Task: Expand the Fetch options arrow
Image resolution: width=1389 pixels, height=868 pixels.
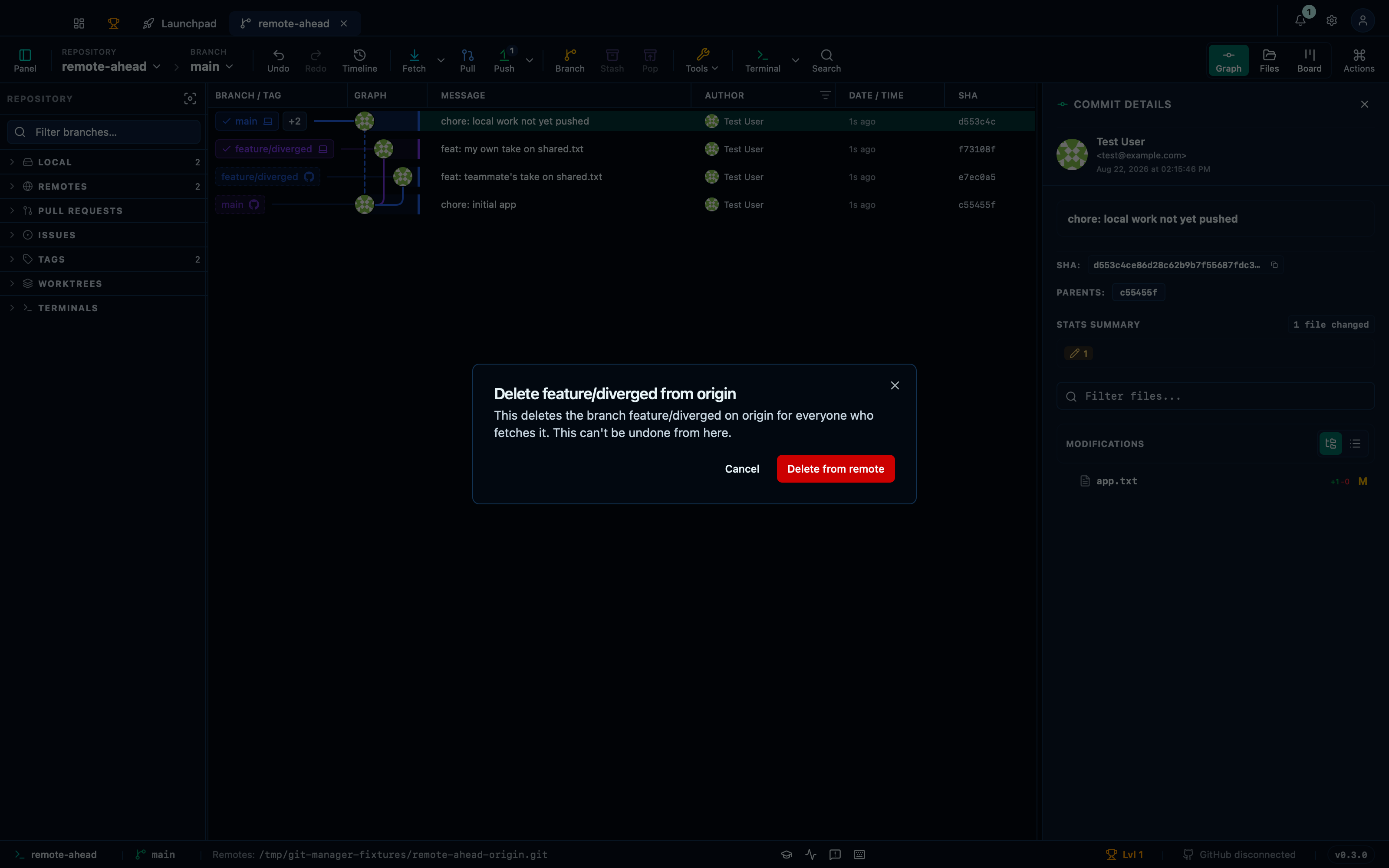Action: pyautogui.click(x=441, y=60)
